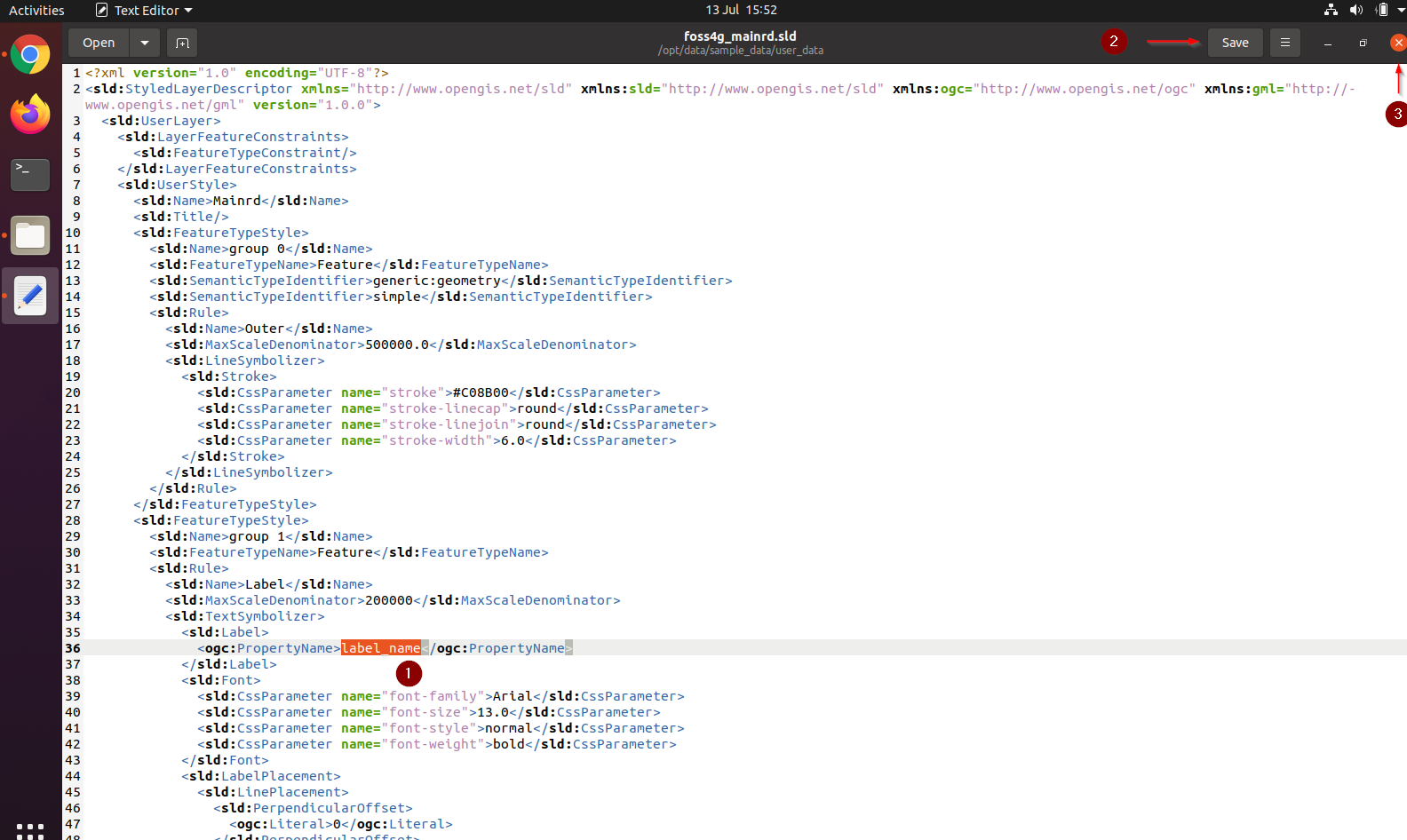1407x840 pixels.
Task: Click the Arial font-family value
Action: (513, 696)
